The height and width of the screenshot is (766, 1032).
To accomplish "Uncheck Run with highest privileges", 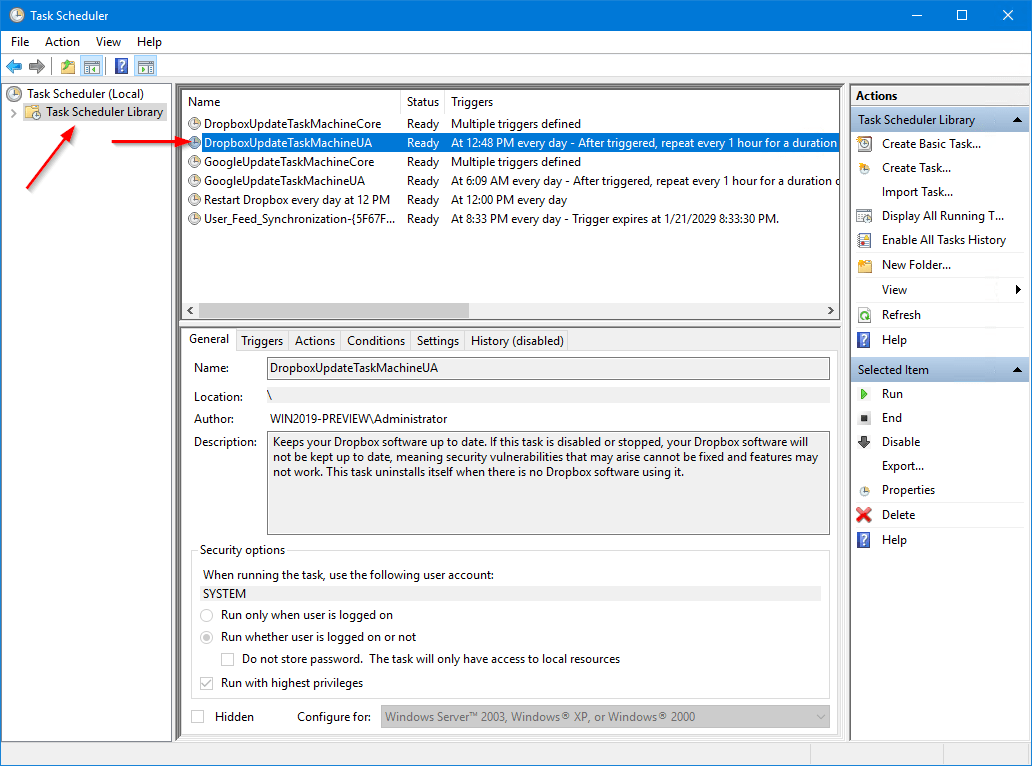I will [x=206, y=682].
